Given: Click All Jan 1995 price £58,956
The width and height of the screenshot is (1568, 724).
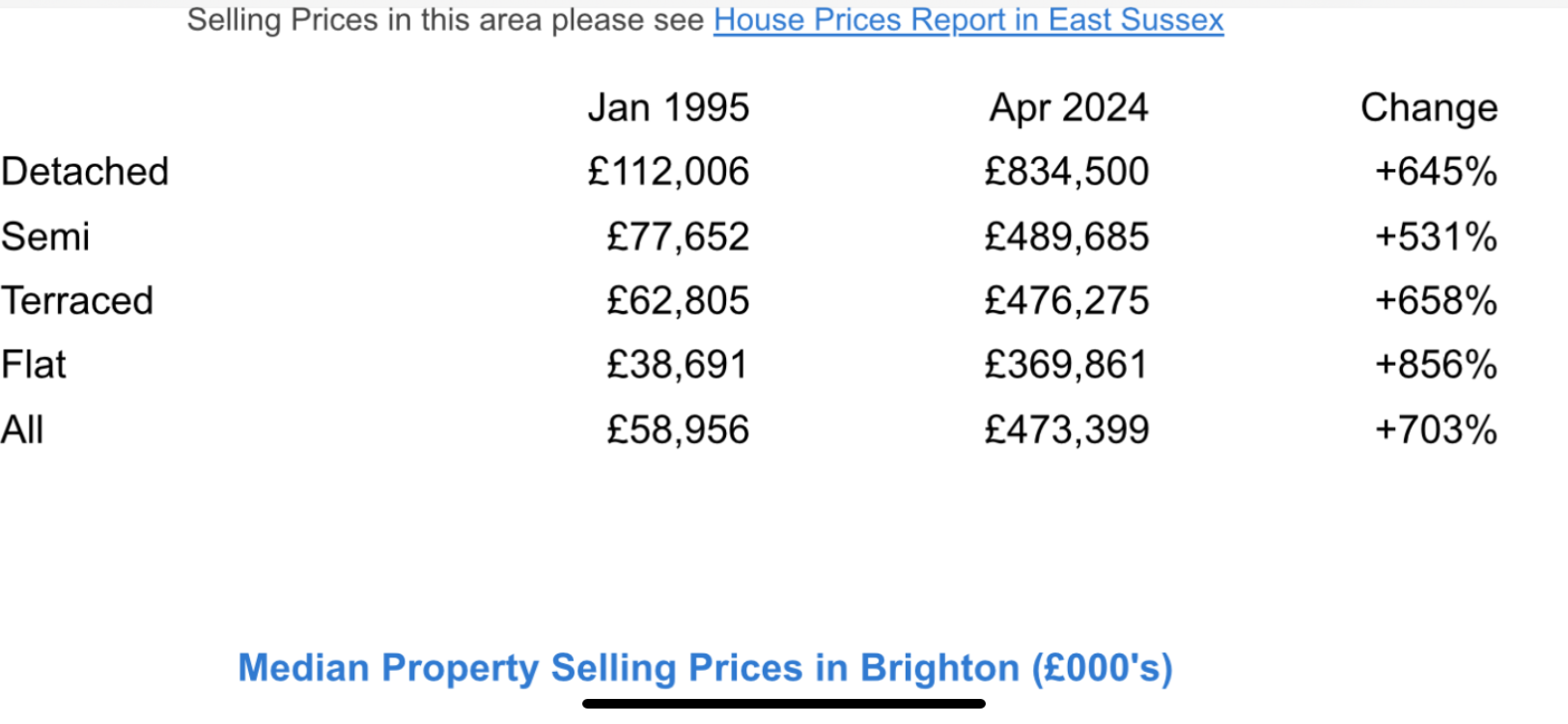Looking at the screenshot, I should click(x=678, y=430).
